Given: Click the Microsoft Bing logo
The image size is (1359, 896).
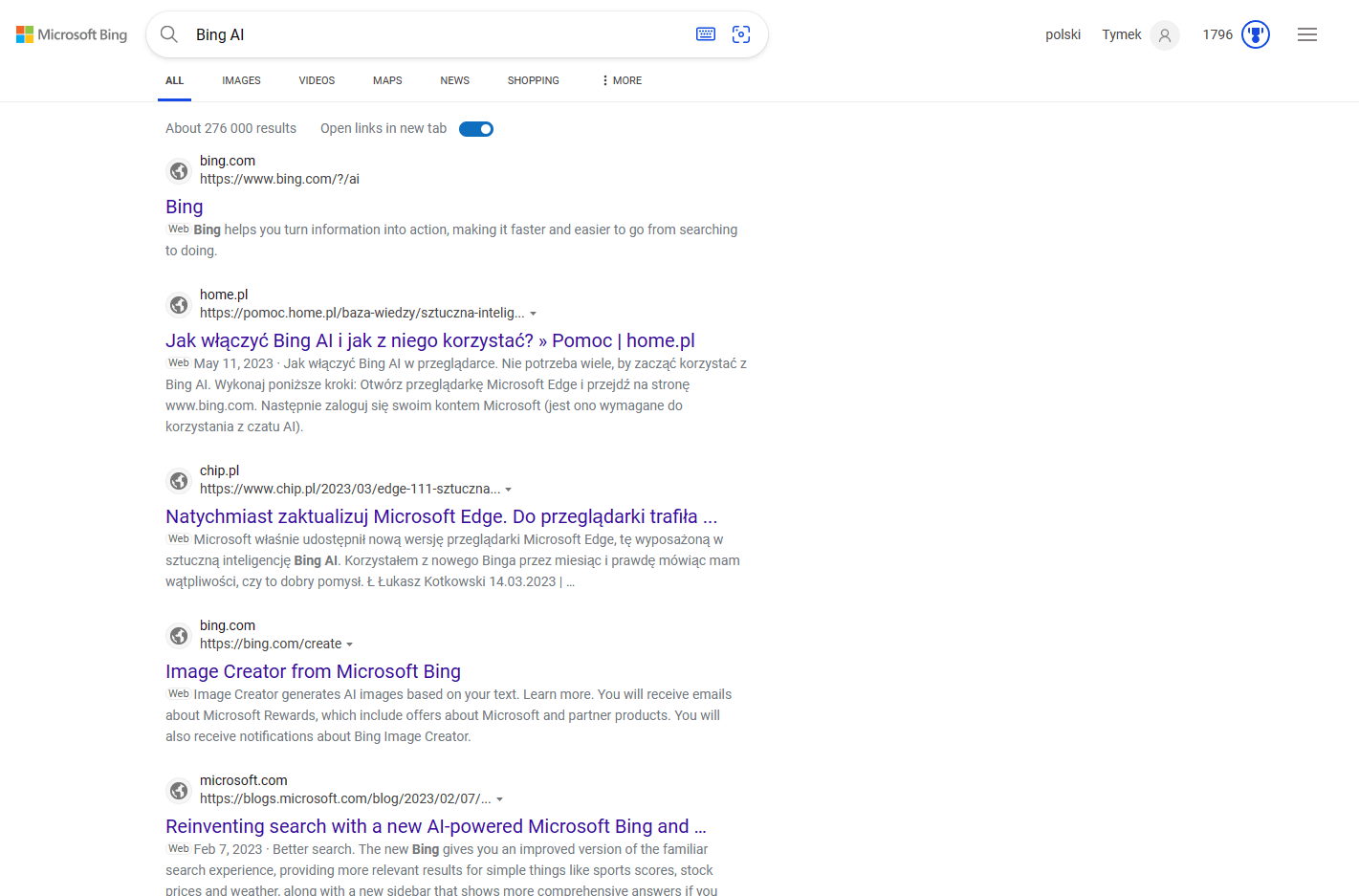Looking at the screenshot, I should [x=72, y=34].
